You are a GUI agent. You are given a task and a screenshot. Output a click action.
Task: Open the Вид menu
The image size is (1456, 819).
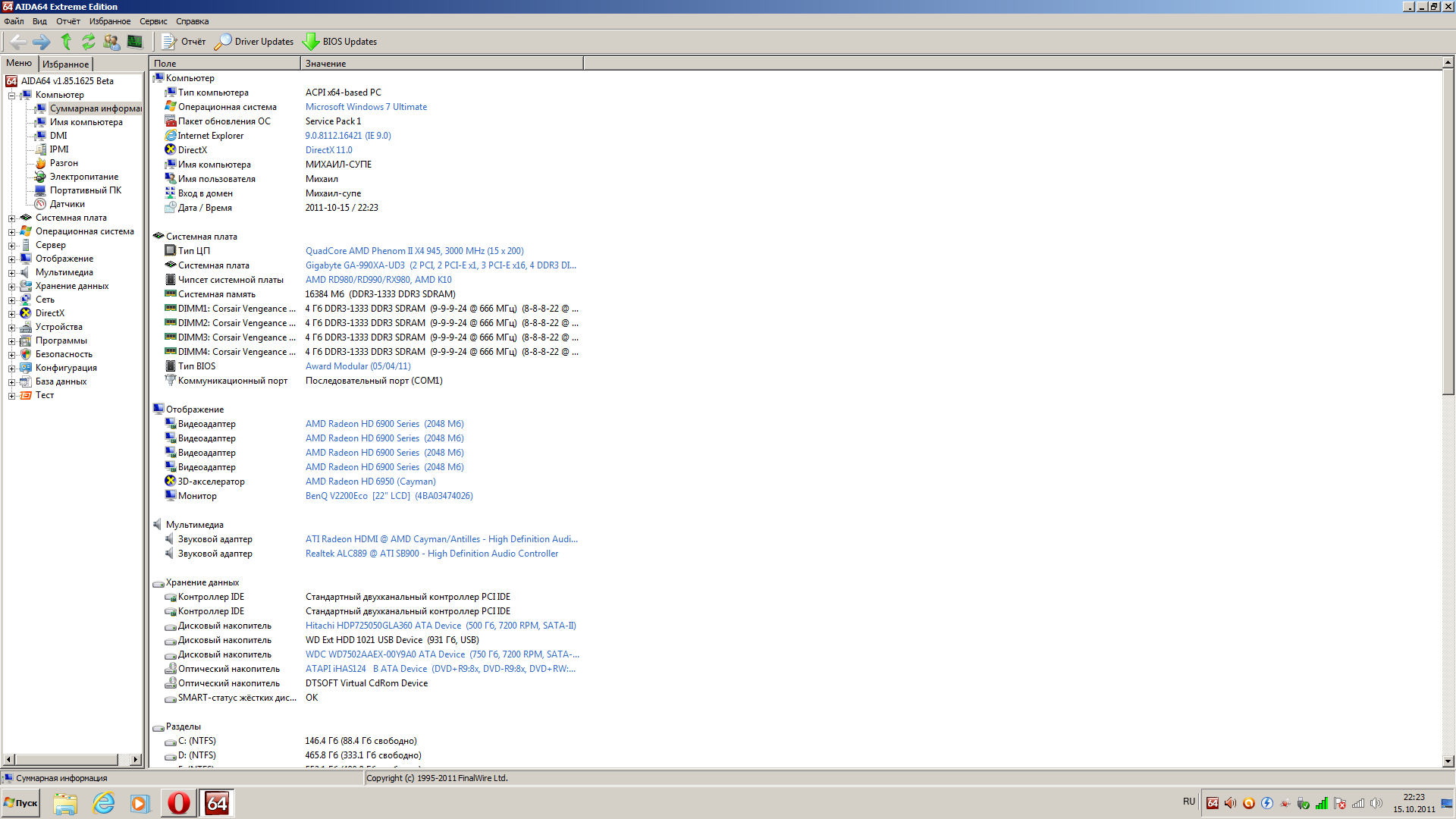[39, 21]
